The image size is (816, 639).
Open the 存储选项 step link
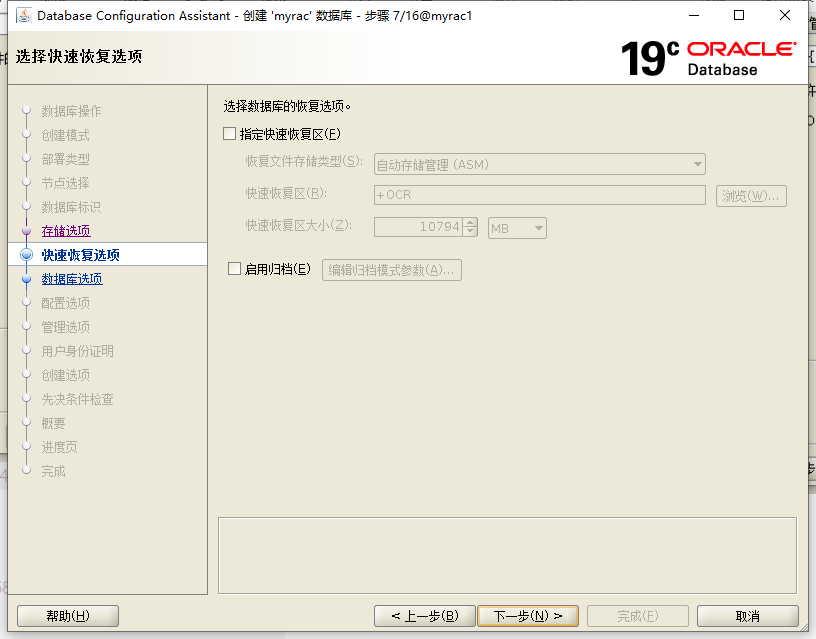pyautogui.click(x=65, y=231)
